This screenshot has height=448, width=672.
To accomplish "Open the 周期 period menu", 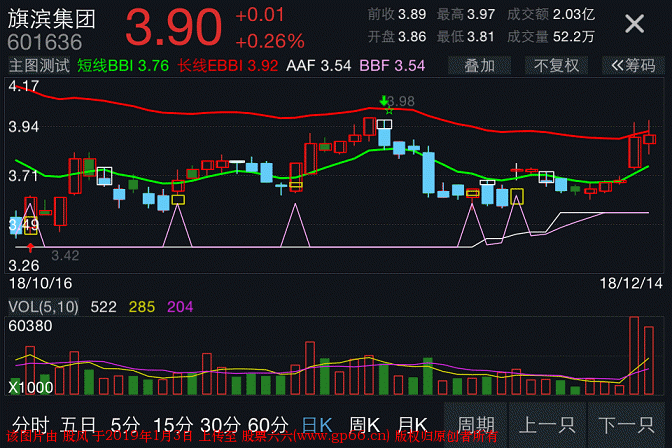I will pyautogui.click(x=476, y=424).
